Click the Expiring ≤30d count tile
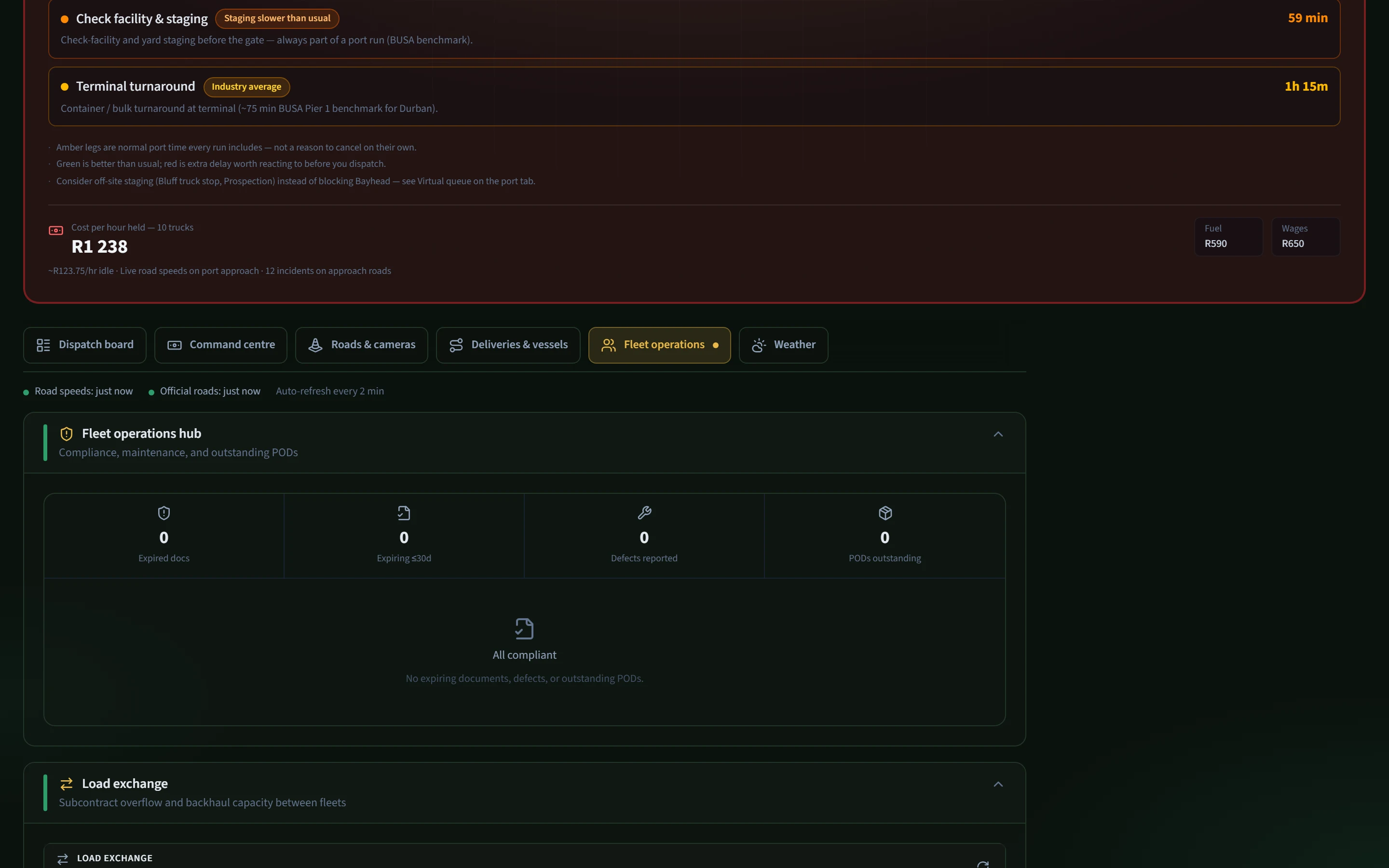Screen dimensions: 1389x868 point(404,536)
